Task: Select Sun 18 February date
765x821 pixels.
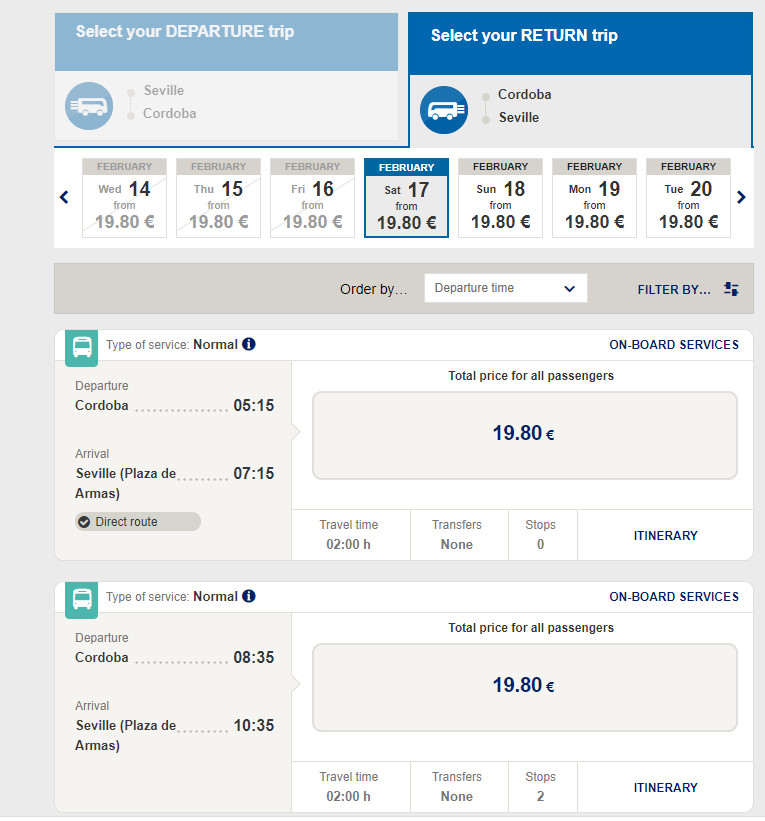Action: coord(500,197)
